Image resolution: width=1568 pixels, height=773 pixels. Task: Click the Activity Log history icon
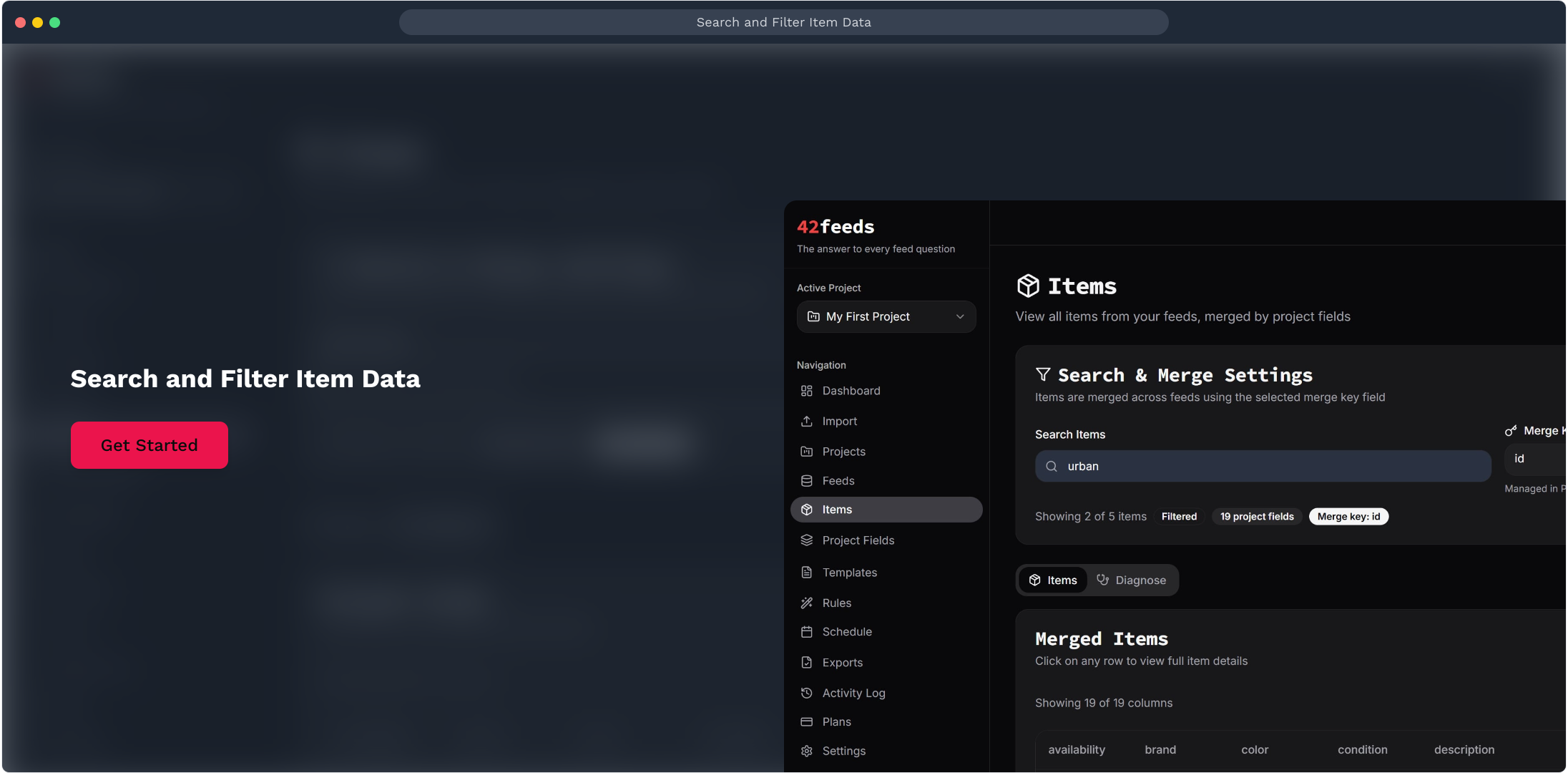[806, 693]
